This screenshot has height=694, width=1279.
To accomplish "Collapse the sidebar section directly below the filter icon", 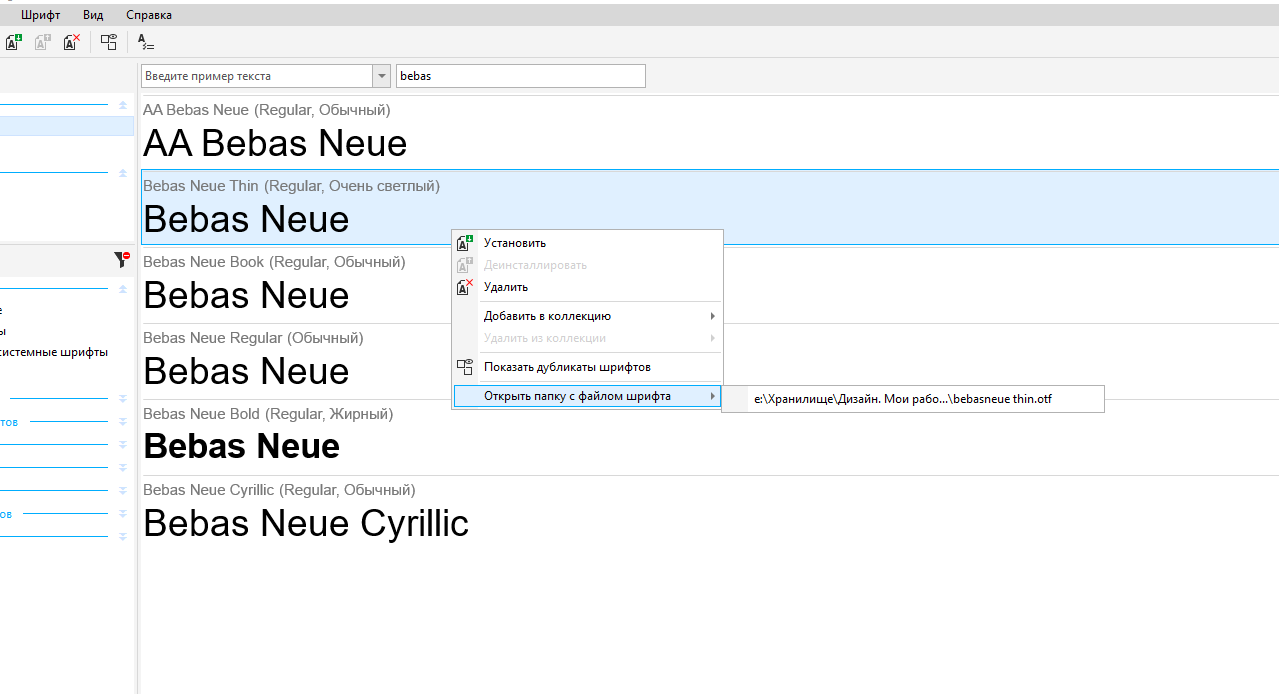I will click(x=123, y=289).
